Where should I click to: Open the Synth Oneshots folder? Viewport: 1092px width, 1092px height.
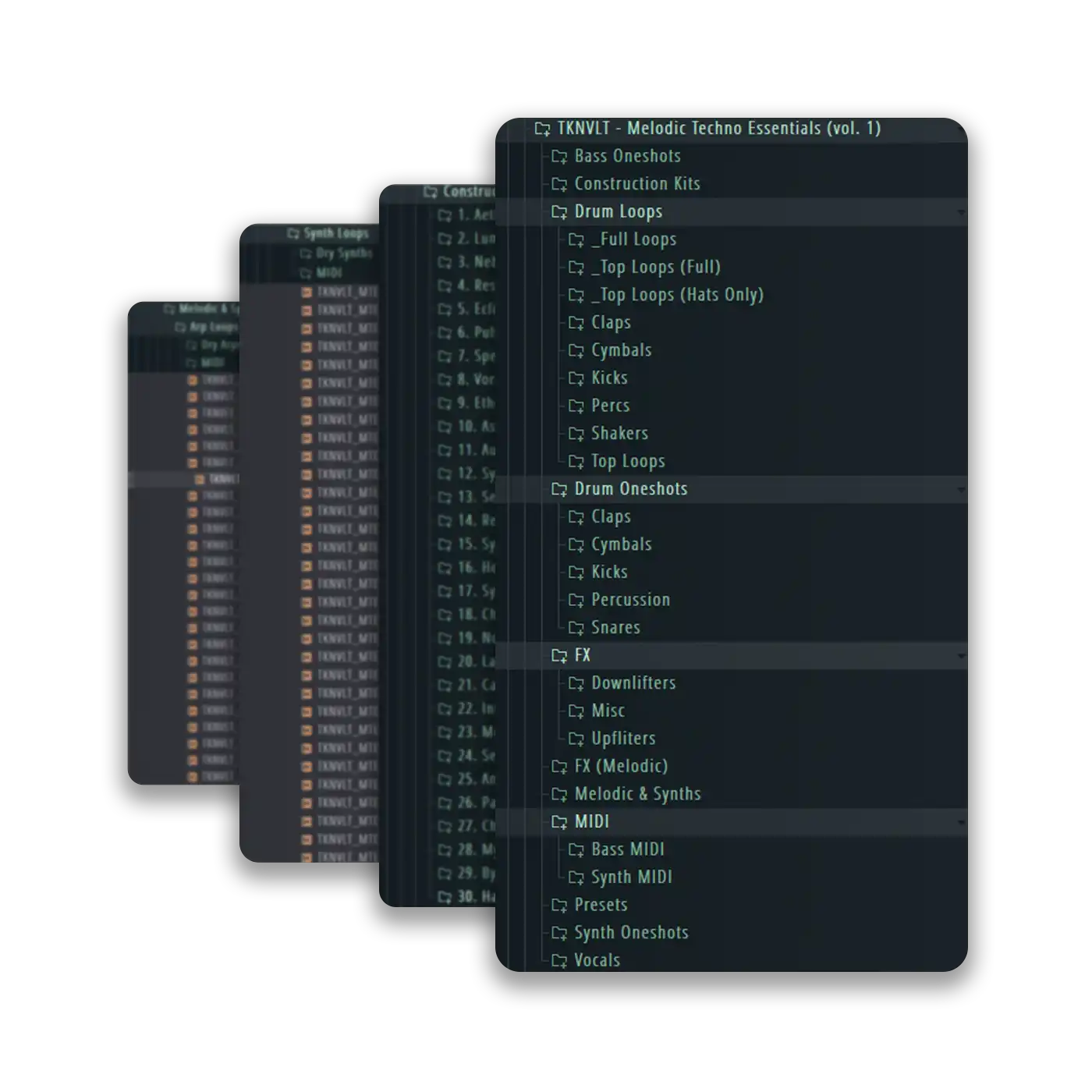coord(631,933)
